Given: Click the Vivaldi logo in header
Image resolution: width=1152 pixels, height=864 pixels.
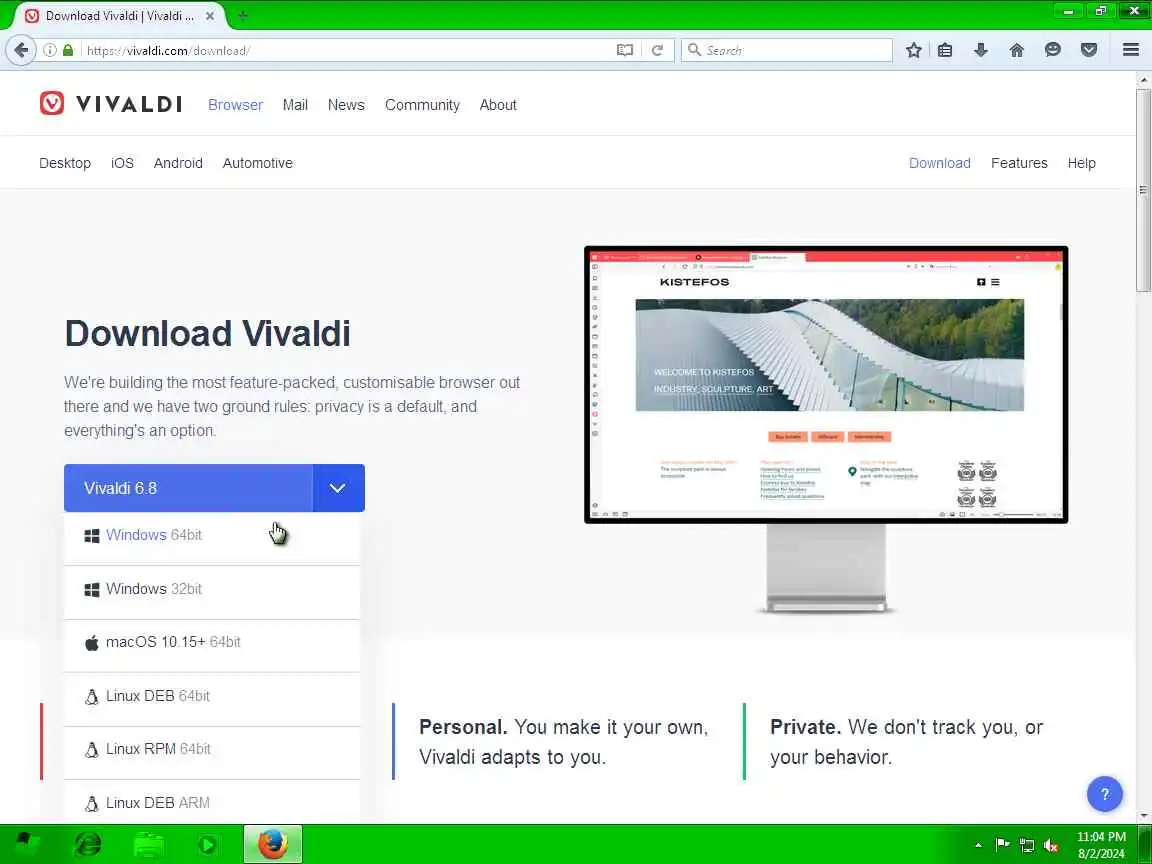Looking at the screenshot, I should pyautogui.click(x=111, y=104).
